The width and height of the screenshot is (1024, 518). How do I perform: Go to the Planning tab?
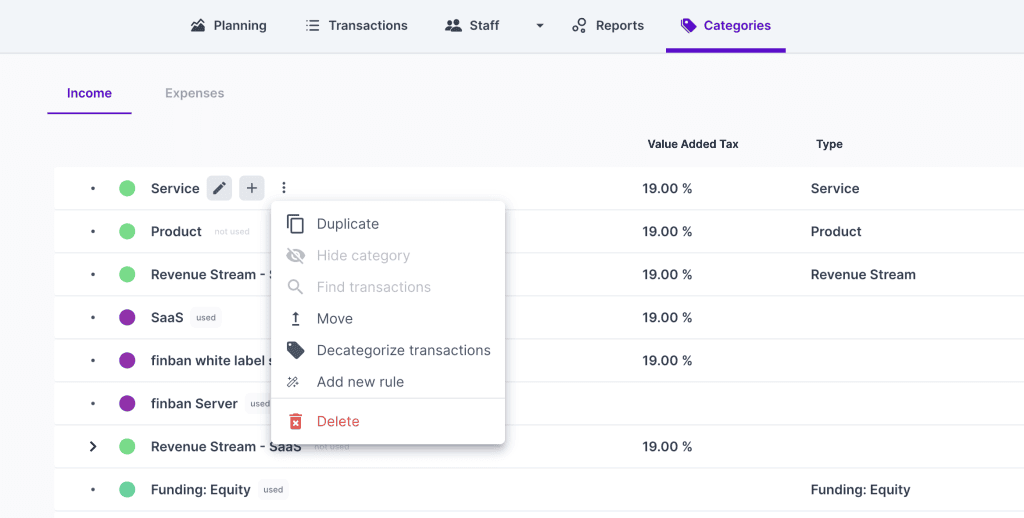click(x=229, y=26)
